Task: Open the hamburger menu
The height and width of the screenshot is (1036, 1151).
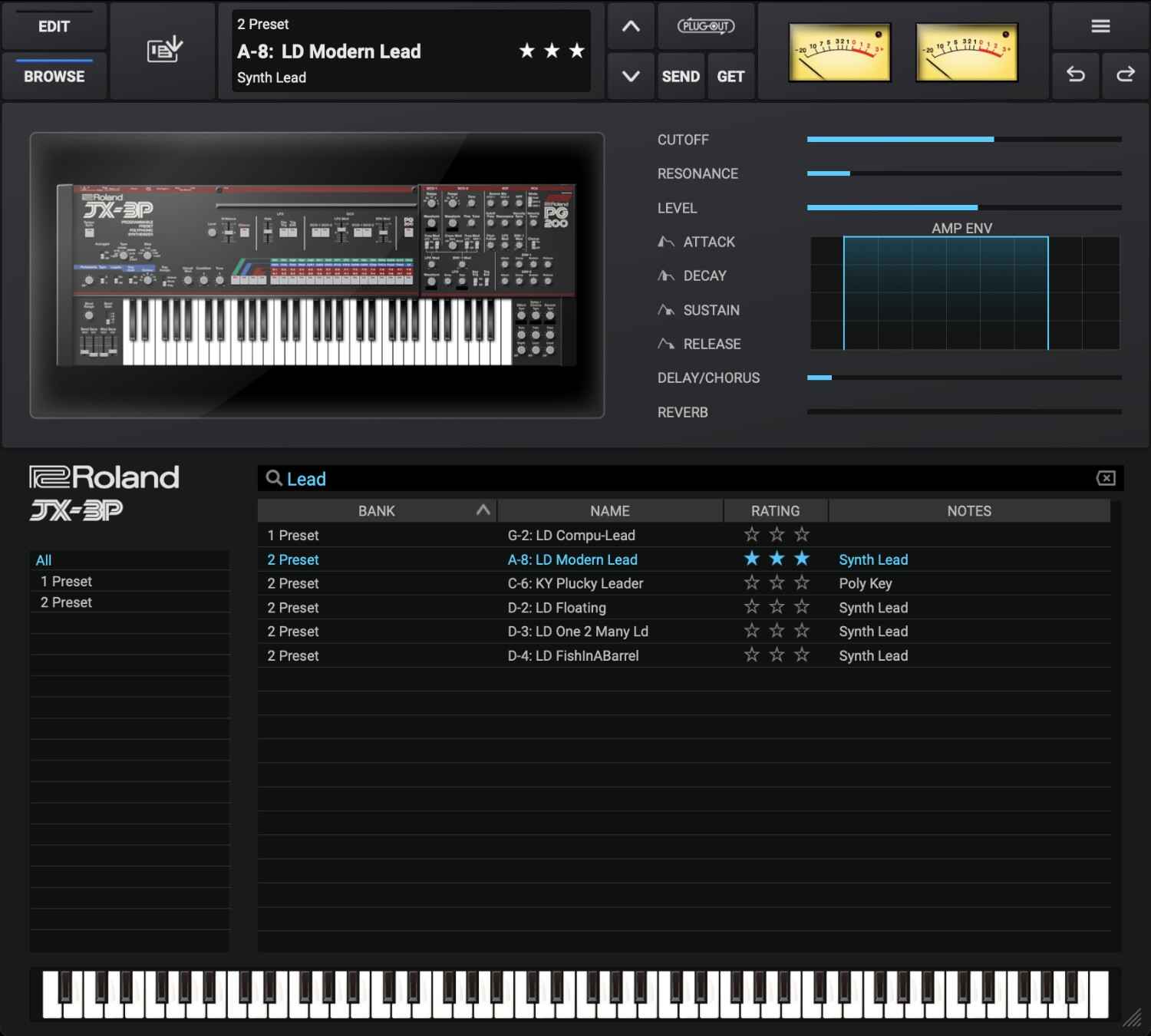Action: tap(1100, 26)
